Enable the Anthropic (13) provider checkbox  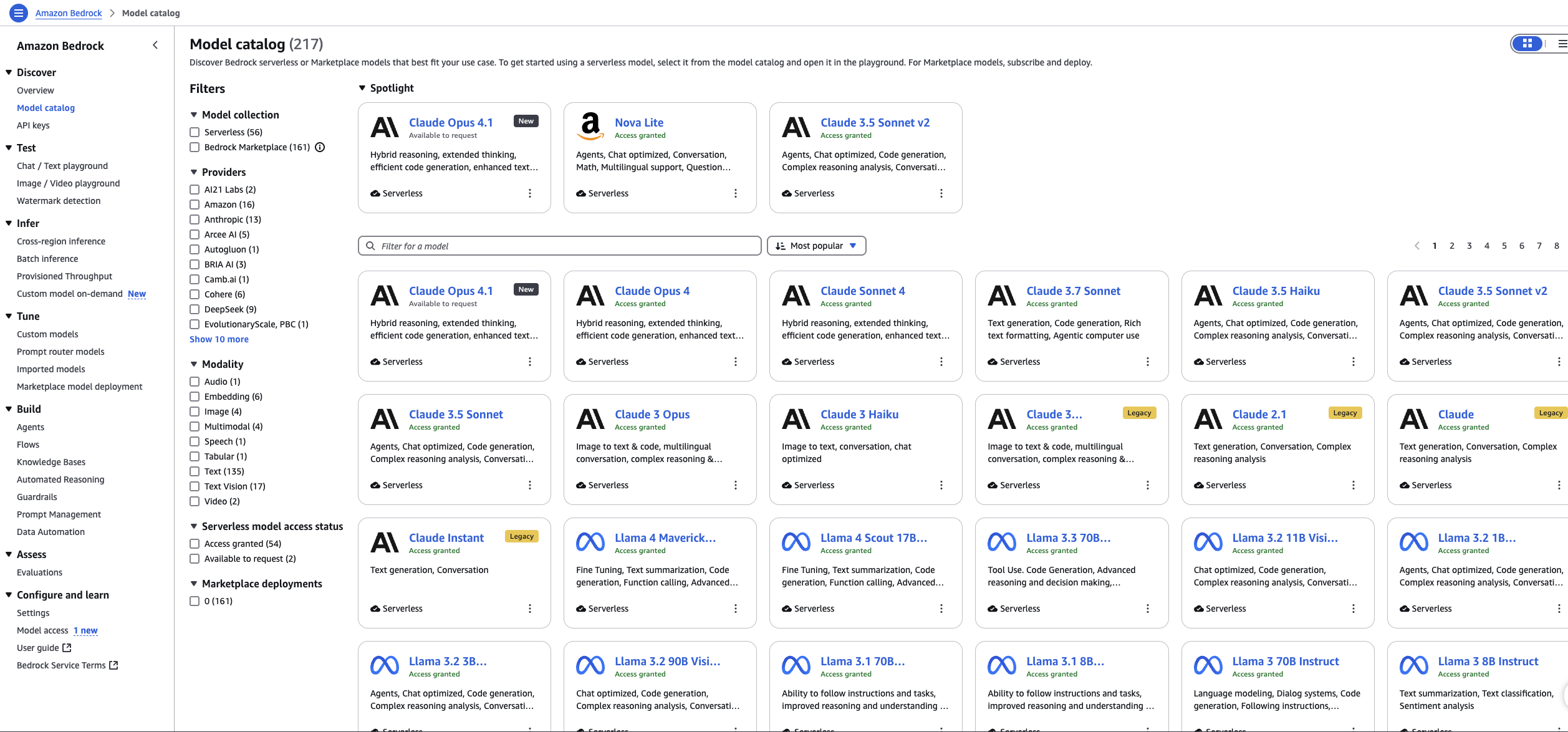point(195,219)
